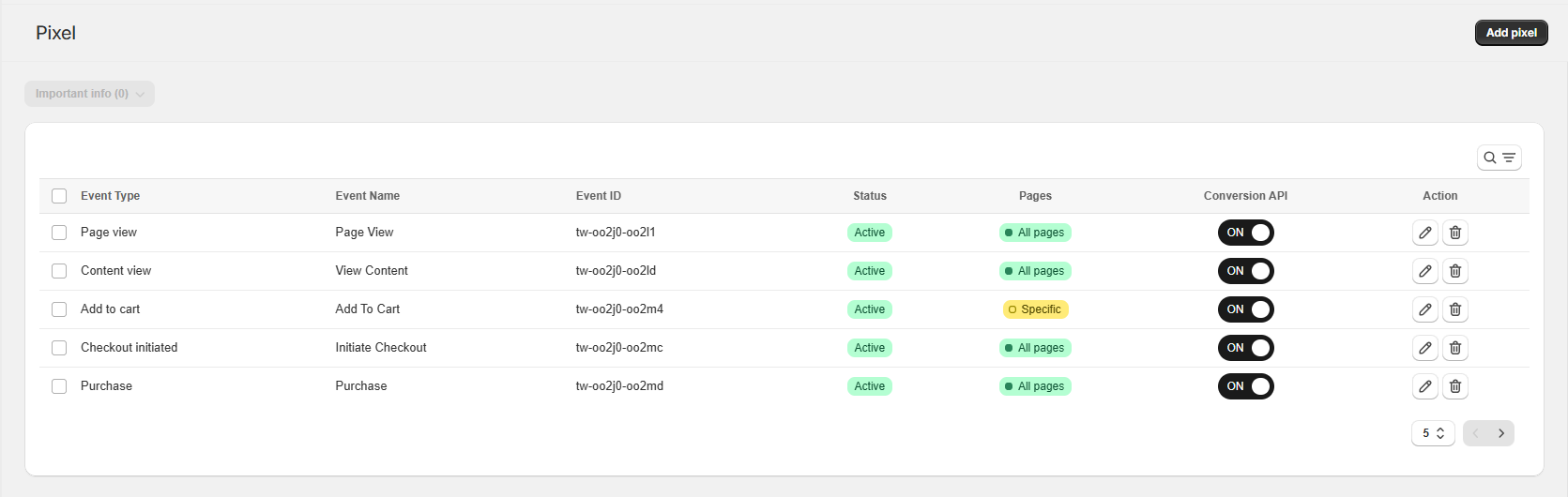1568x497 pixels.
Task: Edit the Purchase pixel
Action: point(1424,386)
